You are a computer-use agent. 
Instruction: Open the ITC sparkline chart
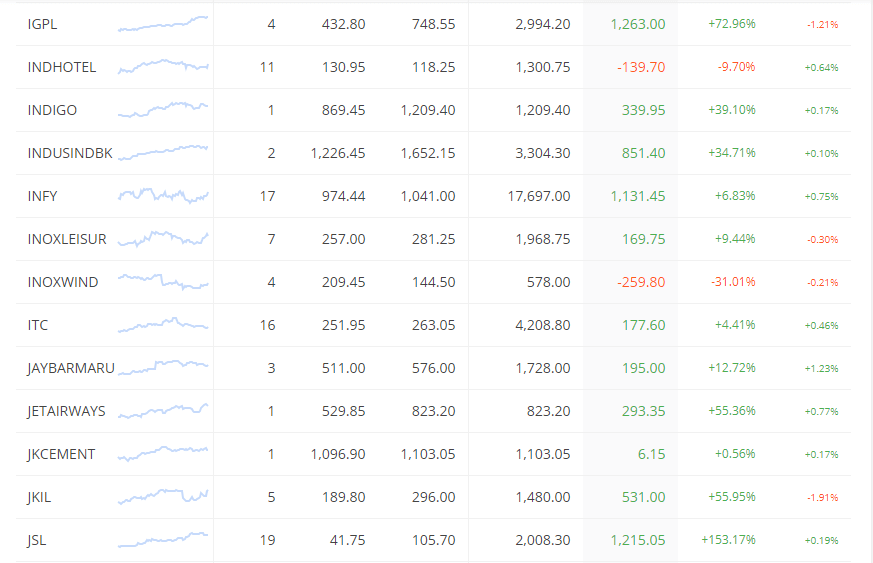click(x=163, y=325)
